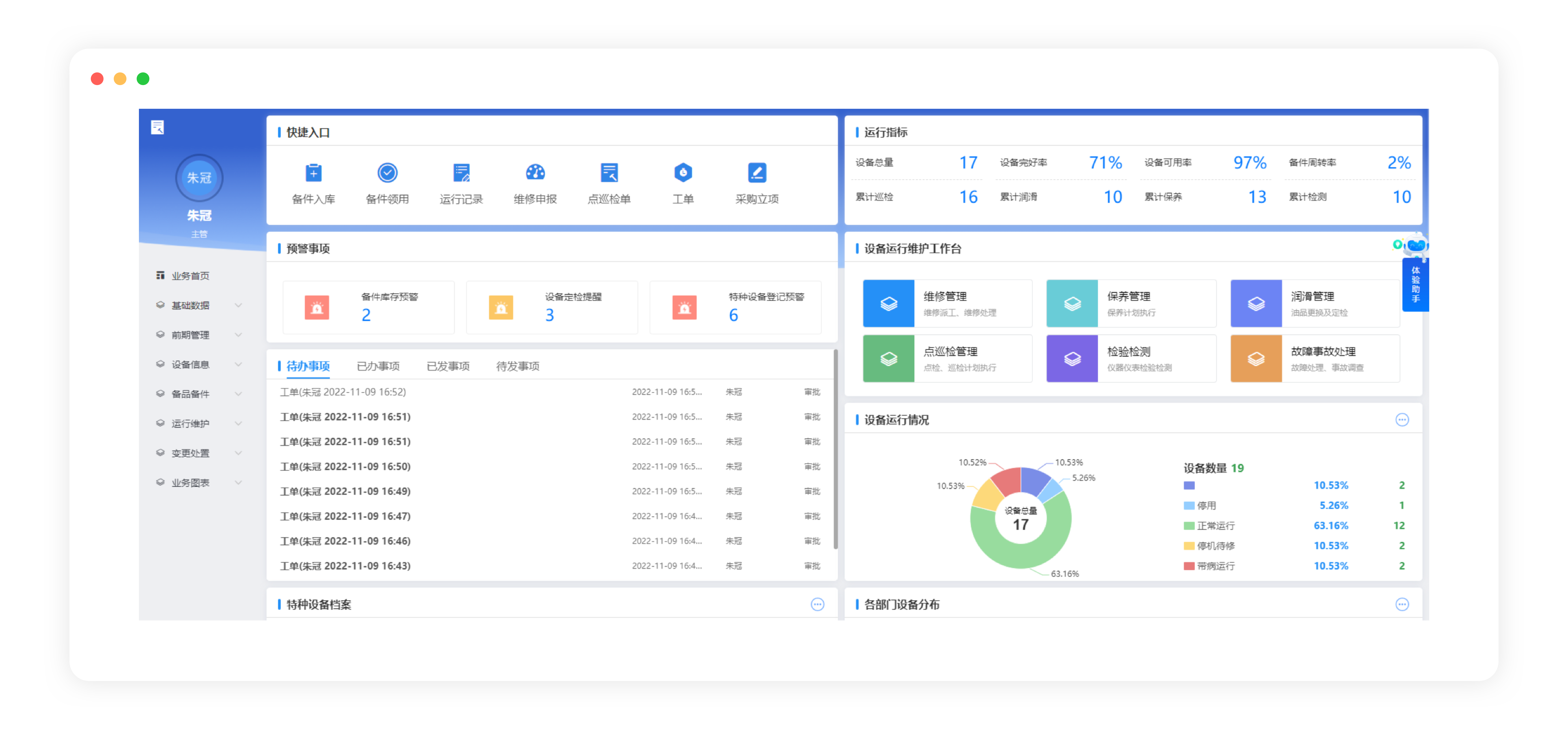Click the 工单 hexagon icon
1568x729 pixels.
pyautogui.click(x=683, y=173)
